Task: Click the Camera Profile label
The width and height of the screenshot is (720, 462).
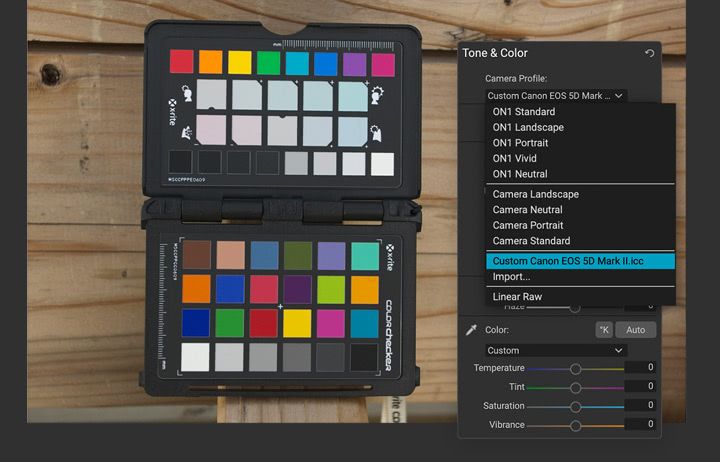Action: pos(516,79)
